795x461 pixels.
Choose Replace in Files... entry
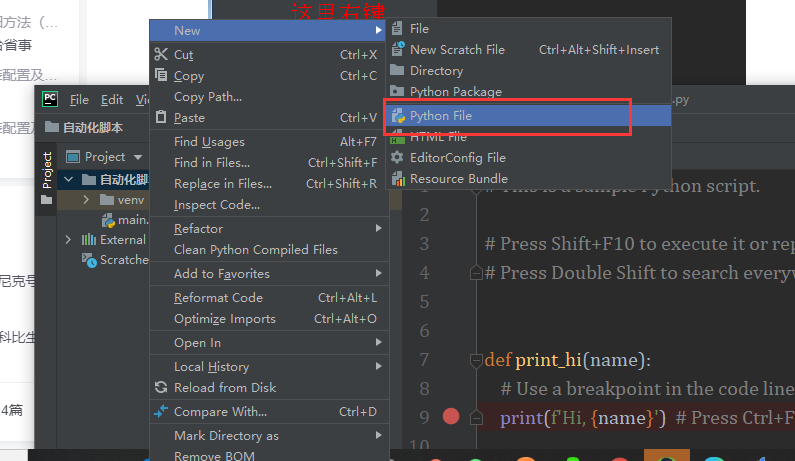point(269,184)
